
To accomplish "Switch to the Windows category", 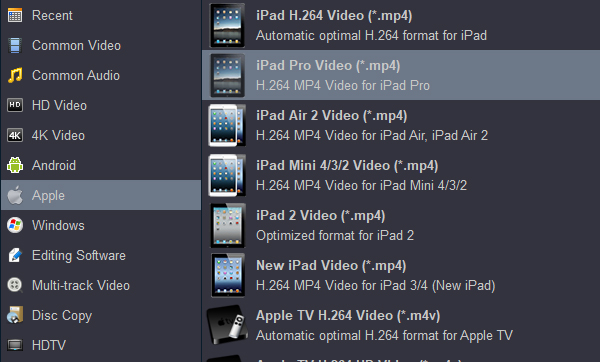I will tap(101, 225).
